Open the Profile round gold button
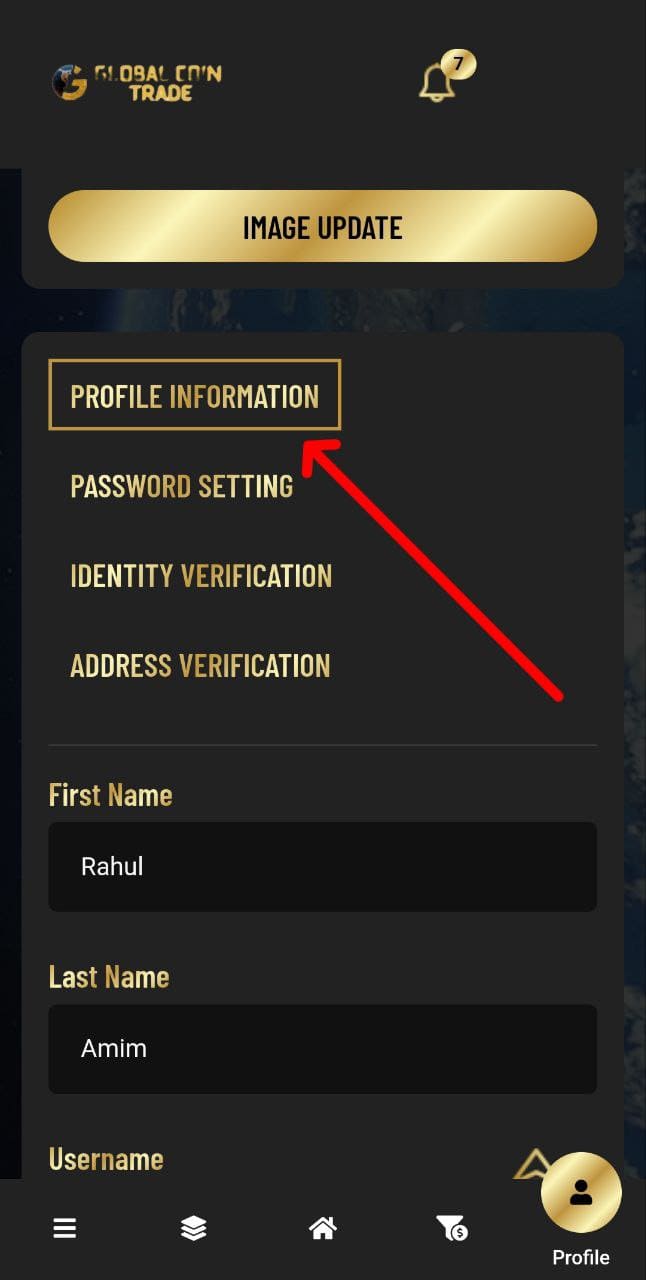 [x=581, y=1192]
